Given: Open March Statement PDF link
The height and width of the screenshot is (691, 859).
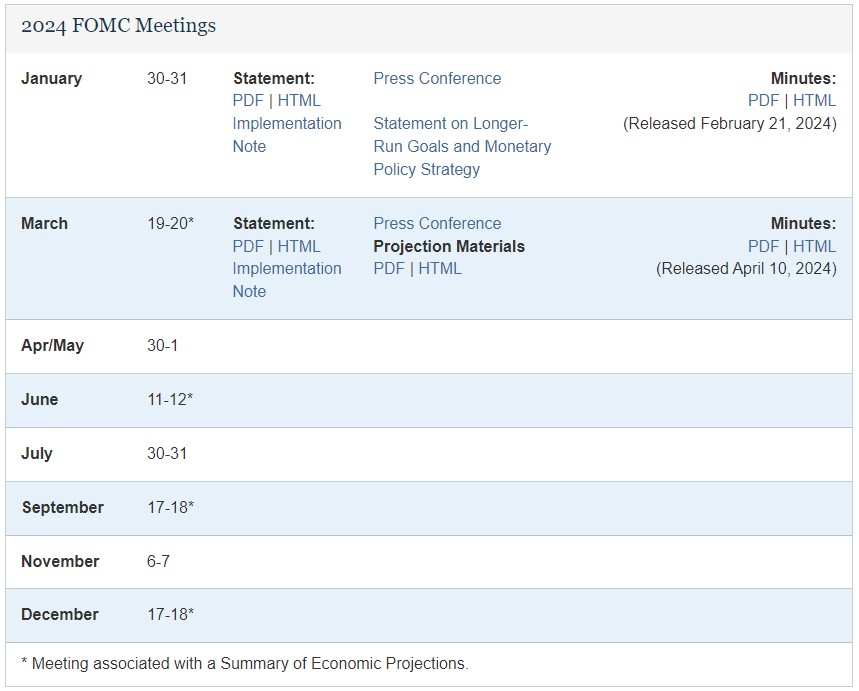Looking at the screenshot, I should 248,246.
